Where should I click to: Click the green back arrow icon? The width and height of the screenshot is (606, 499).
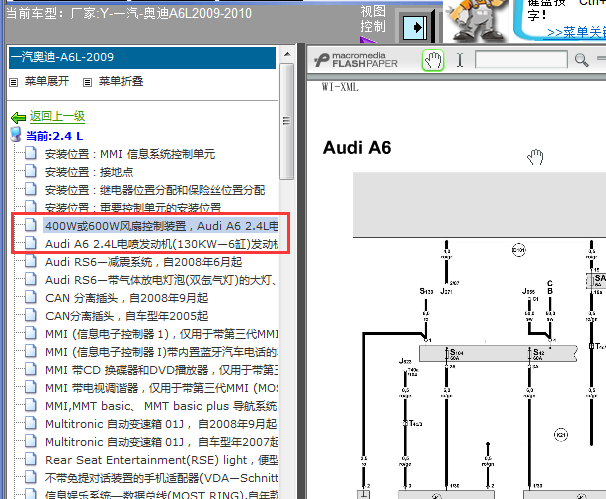pyautogui.click(x=18, y=117)
